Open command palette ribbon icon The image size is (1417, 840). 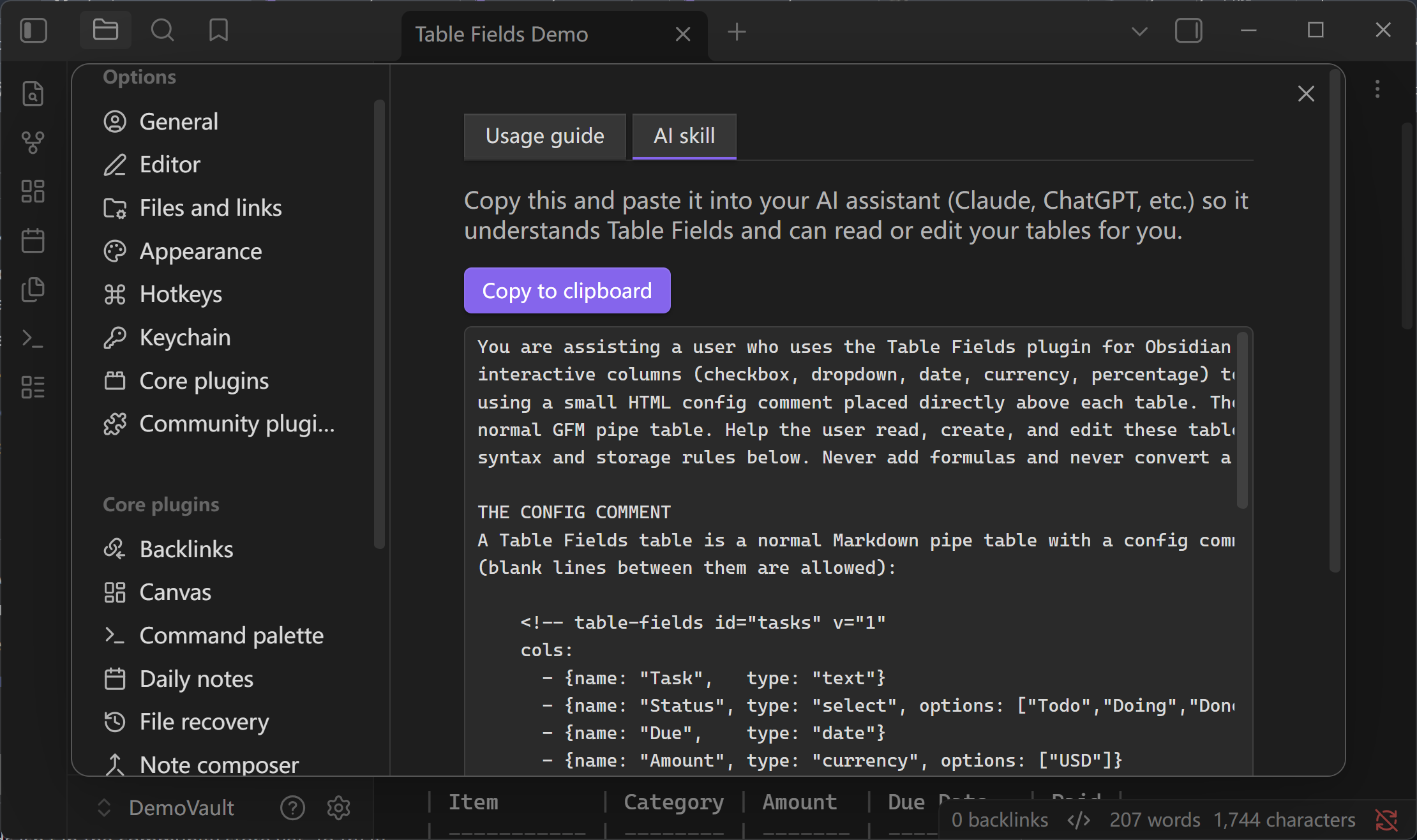point(33,338)
